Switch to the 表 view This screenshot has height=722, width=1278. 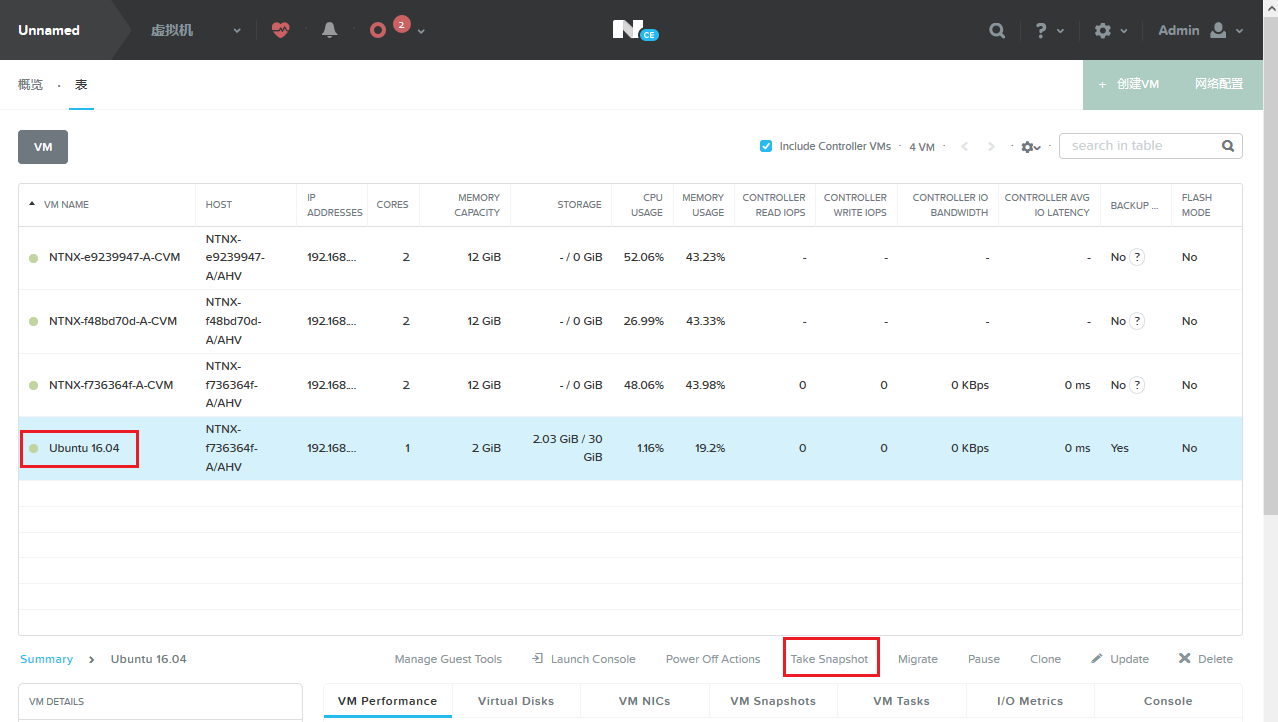81,85
